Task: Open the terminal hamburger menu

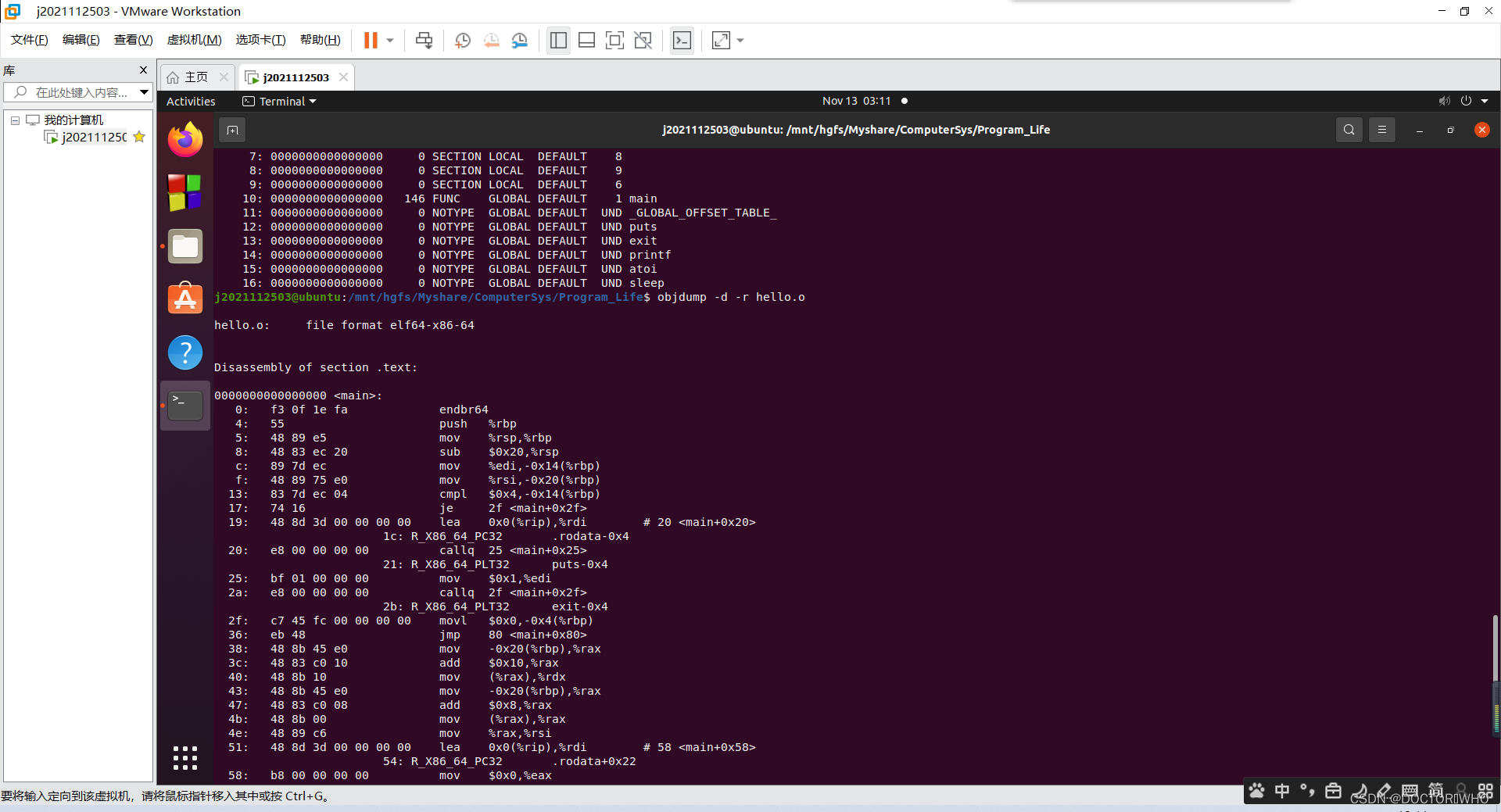Action: click(1382, 130)
